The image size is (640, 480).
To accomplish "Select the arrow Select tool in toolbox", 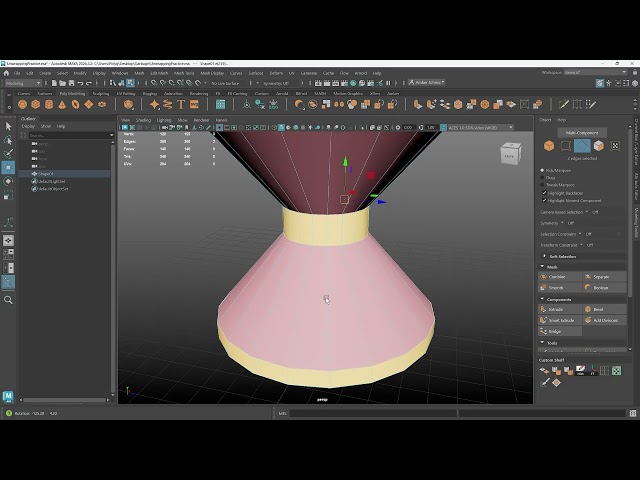I will (8, 126).
